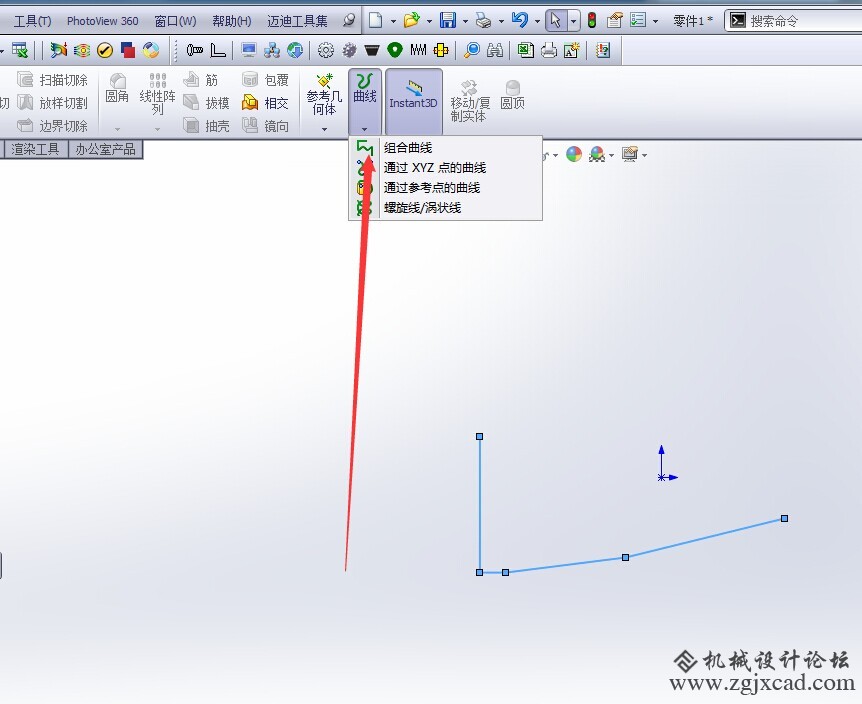The image size is (862, 704).
Task: Click the Save floppy disk icon
Action: click(x=448, y=21)
